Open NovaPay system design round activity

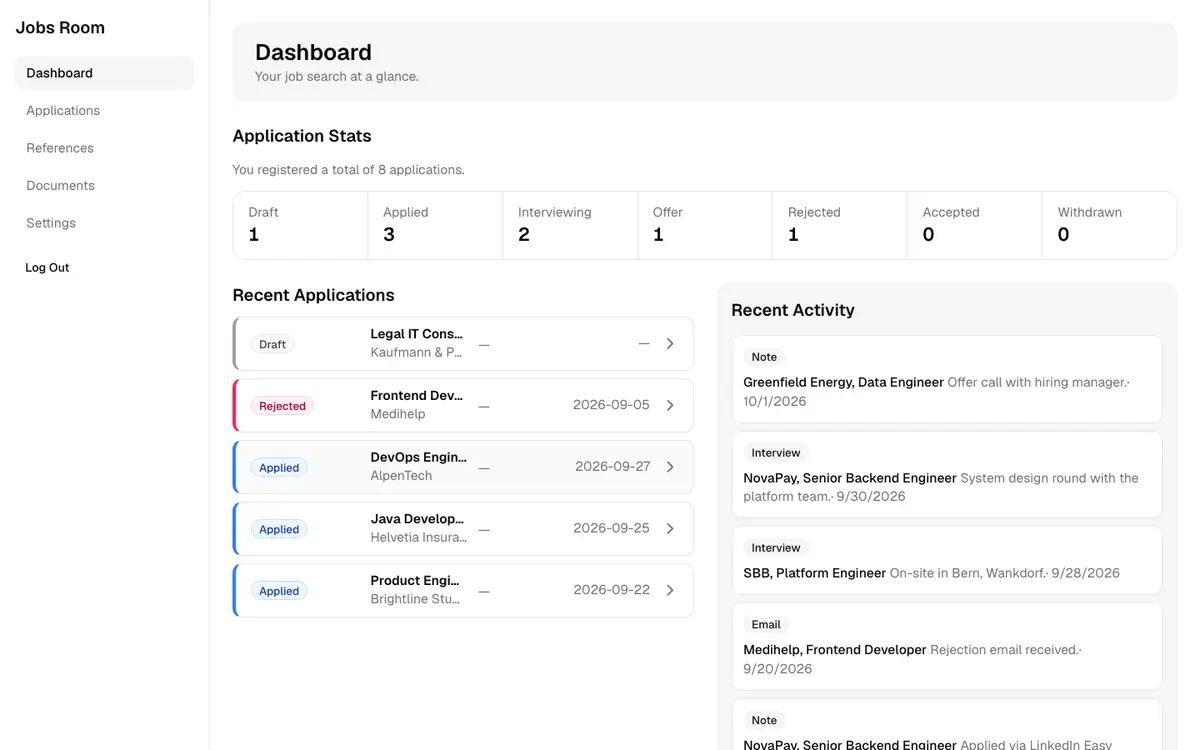947,475
